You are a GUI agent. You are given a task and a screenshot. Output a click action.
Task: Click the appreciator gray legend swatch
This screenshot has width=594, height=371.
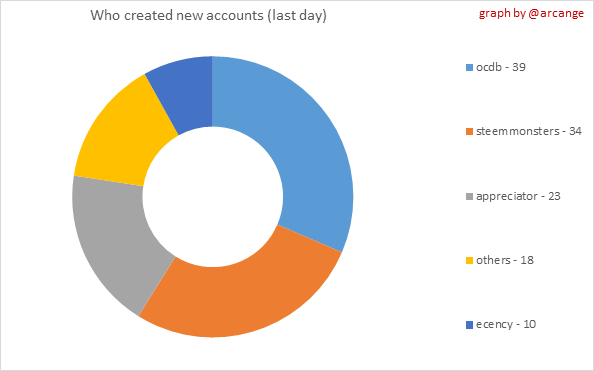(469, 197)
